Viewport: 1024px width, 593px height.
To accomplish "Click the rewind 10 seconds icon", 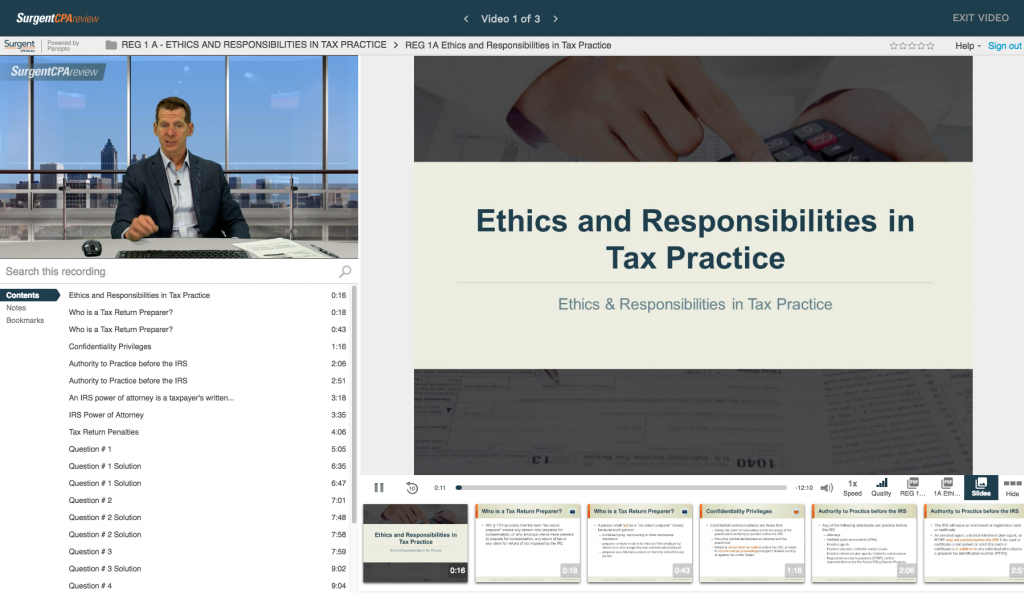I will pos(412,487).
